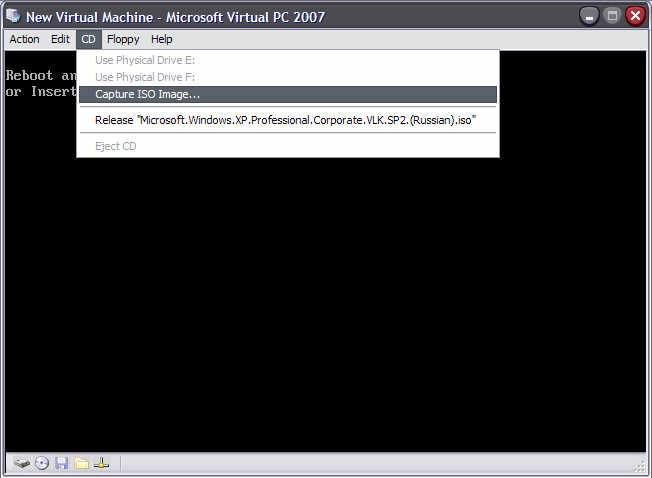Click the CD drive status icon
Screen dimensions: 652x478
point(42,463)
